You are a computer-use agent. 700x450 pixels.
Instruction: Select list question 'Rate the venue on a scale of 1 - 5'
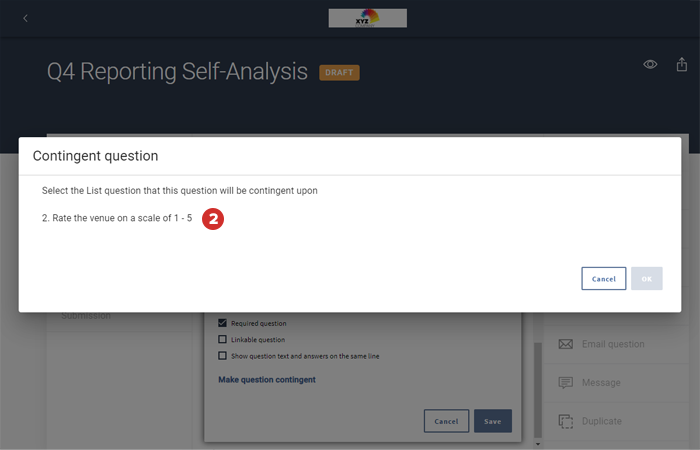[x=117, y=218]
